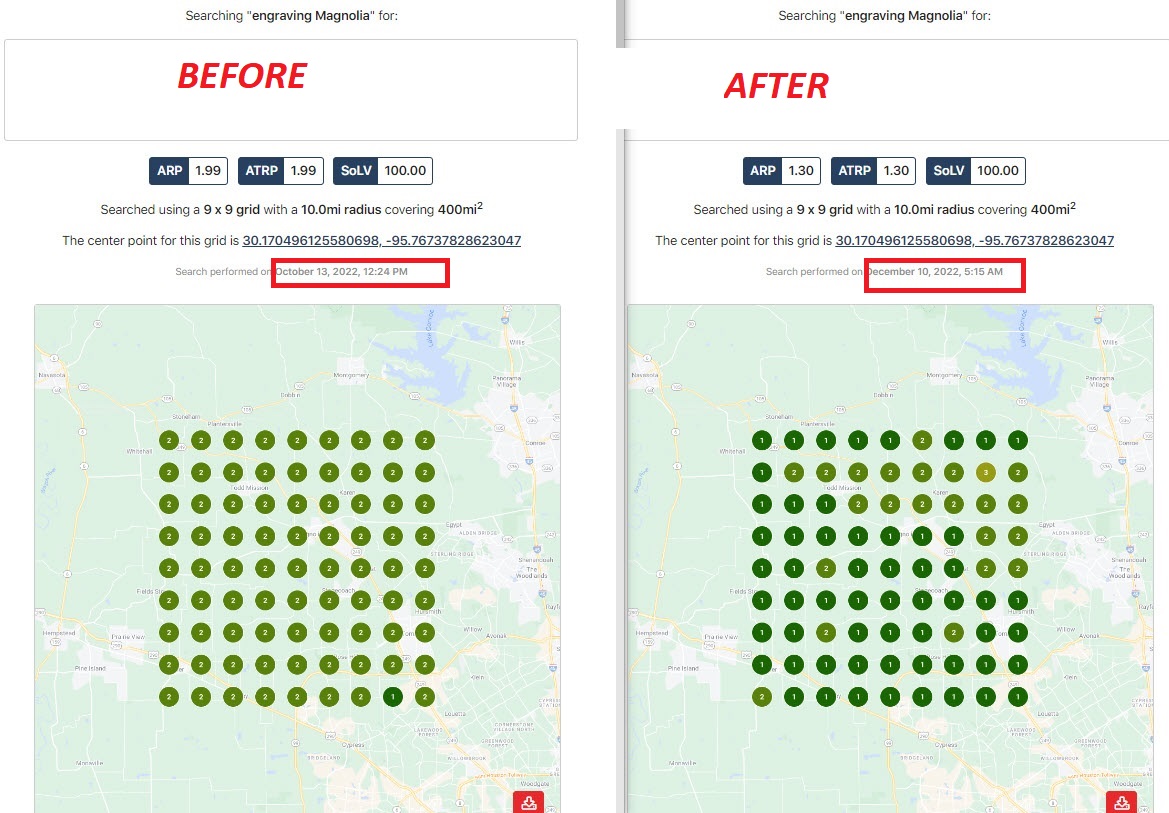Click the red download icon on BEFORE map
The image size is (1169, 813).
tap(529, 803)
